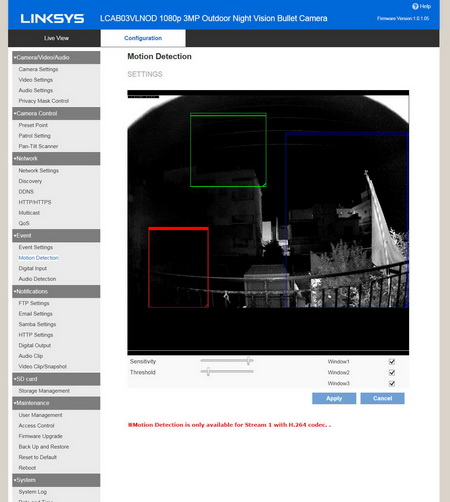450x502 pixels.
Task: Cancel the motion detection changes
Action: pos(382,398)
